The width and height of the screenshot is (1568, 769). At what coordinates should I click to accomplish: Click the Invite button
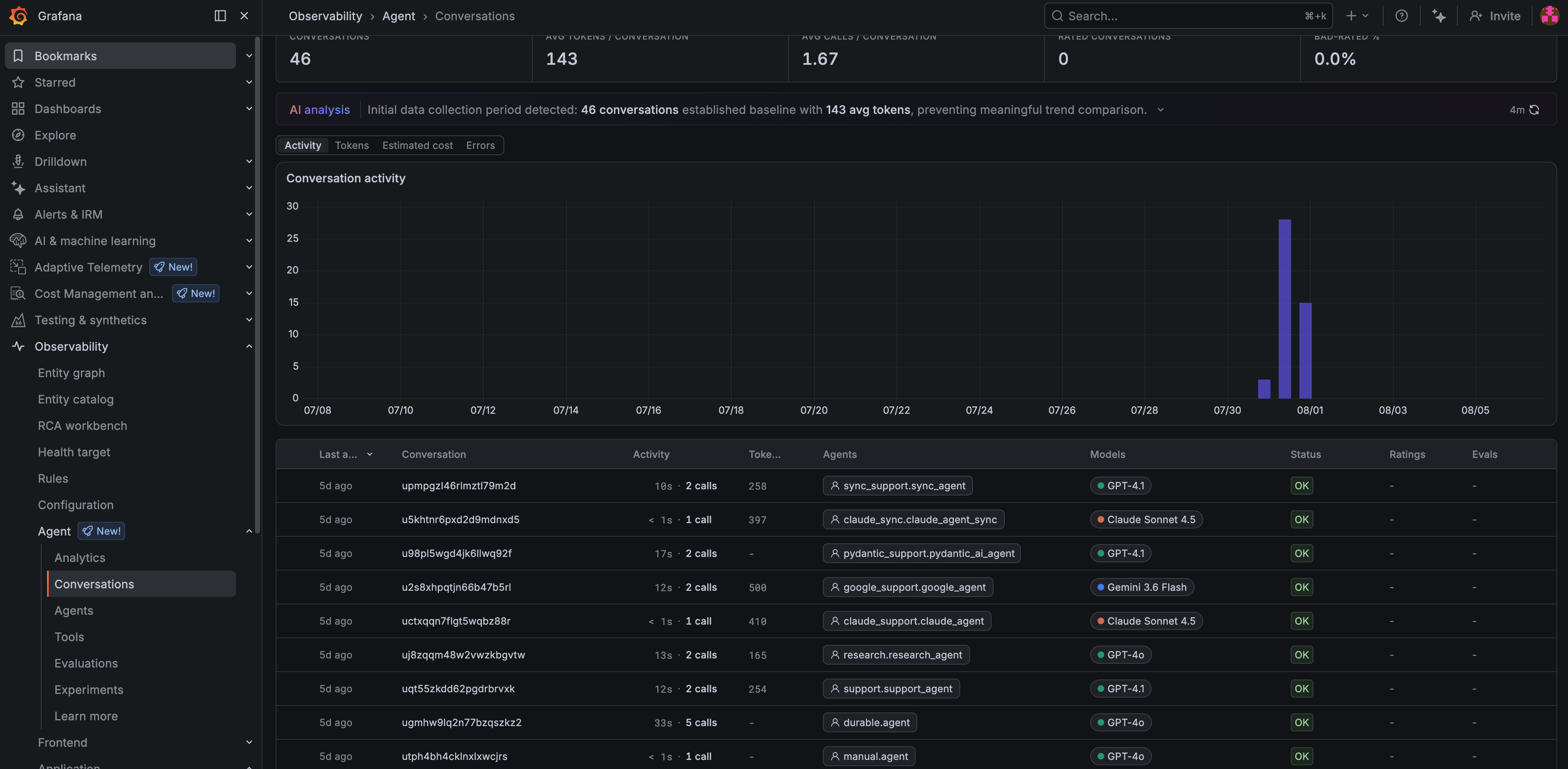[1495, 16]
